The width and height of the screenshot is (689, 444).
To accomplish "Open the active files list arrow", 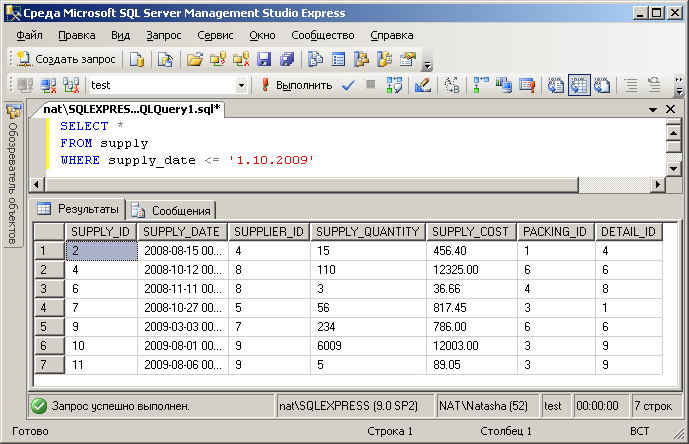I will click(653, 109).
